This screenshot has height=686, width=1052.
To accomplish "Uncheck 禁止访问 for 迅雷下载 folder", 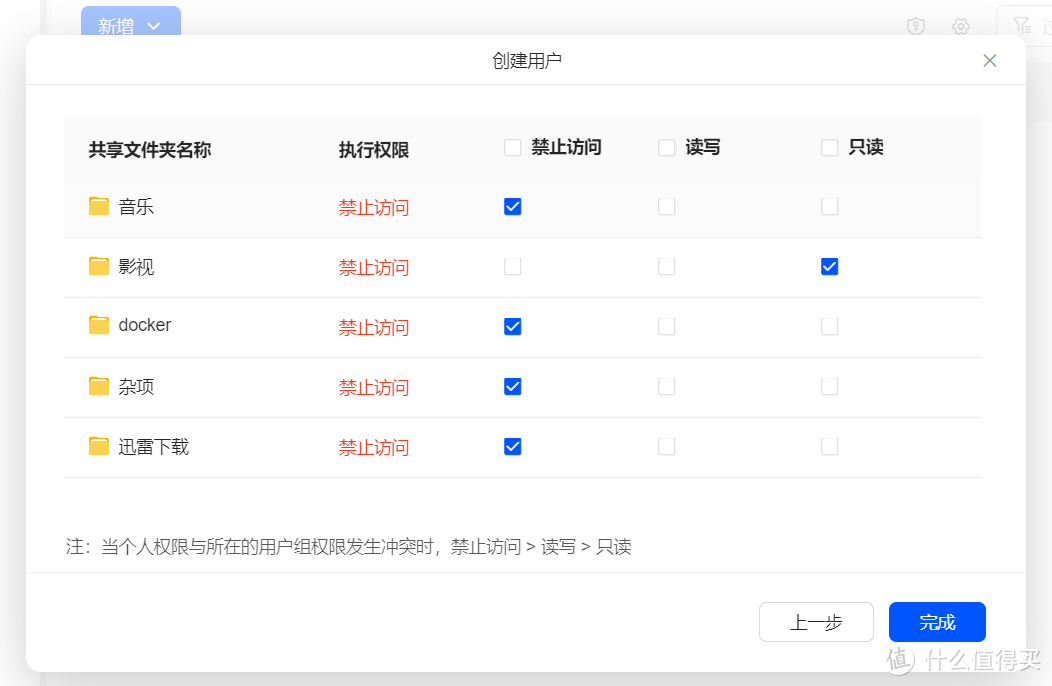I will click(x=513, y=446).
